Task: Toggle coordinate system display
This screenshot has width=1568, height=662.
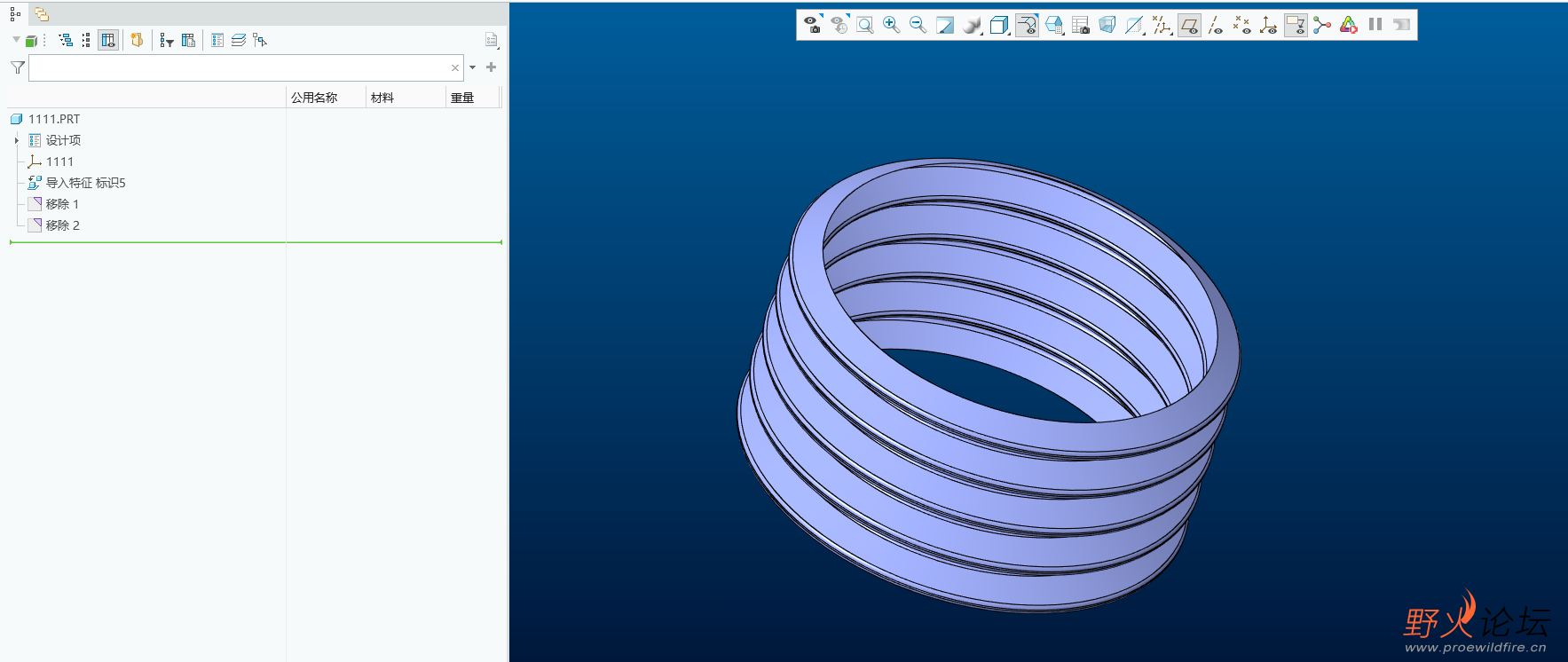Action: pos(1268,25)
